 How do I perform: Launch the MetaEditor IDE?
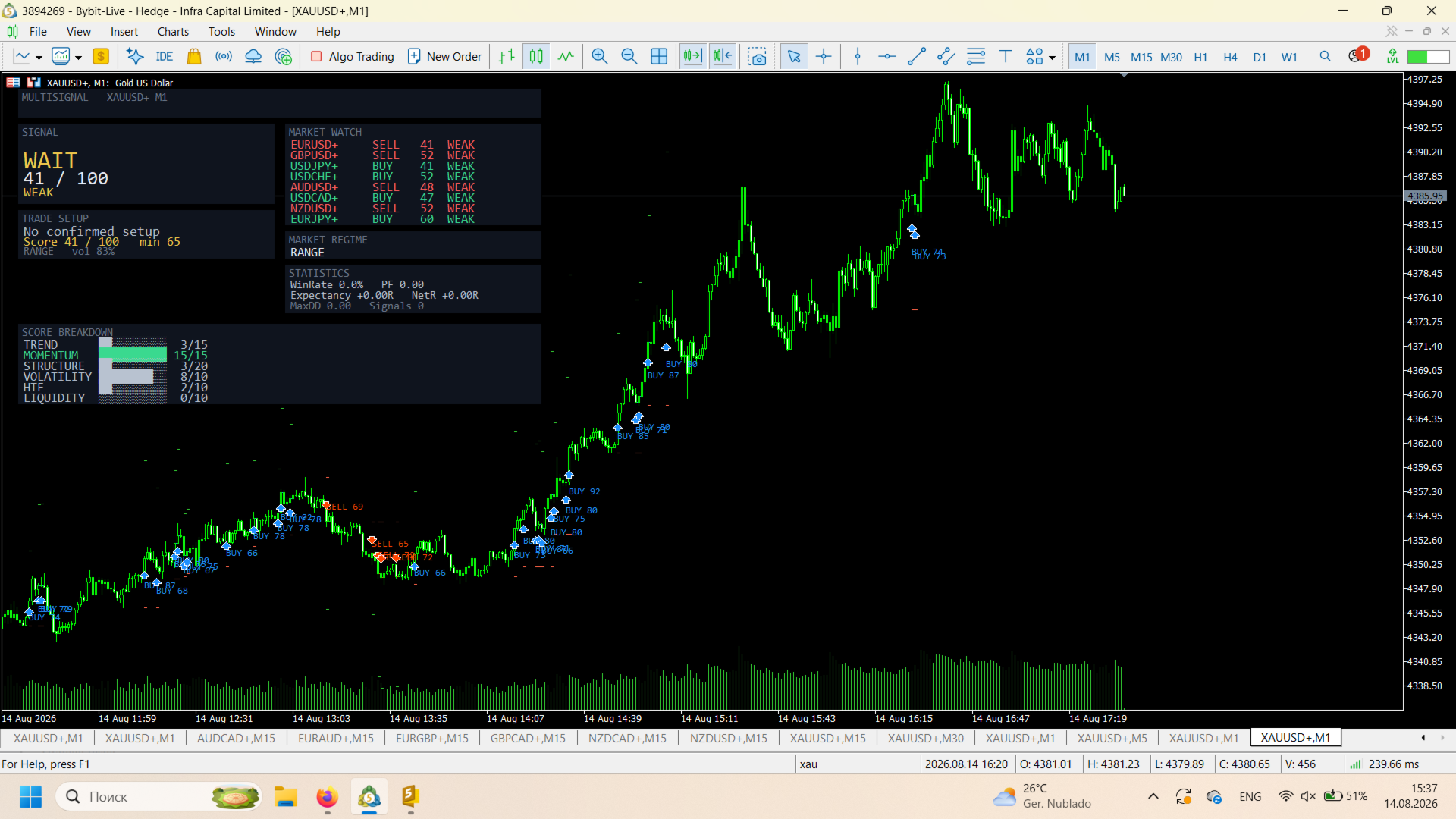pos(165,56)
